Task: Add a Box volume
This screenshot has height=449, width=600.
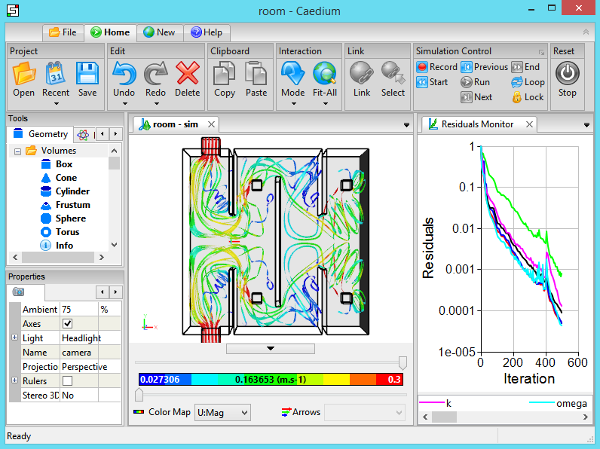Action: 56,164
